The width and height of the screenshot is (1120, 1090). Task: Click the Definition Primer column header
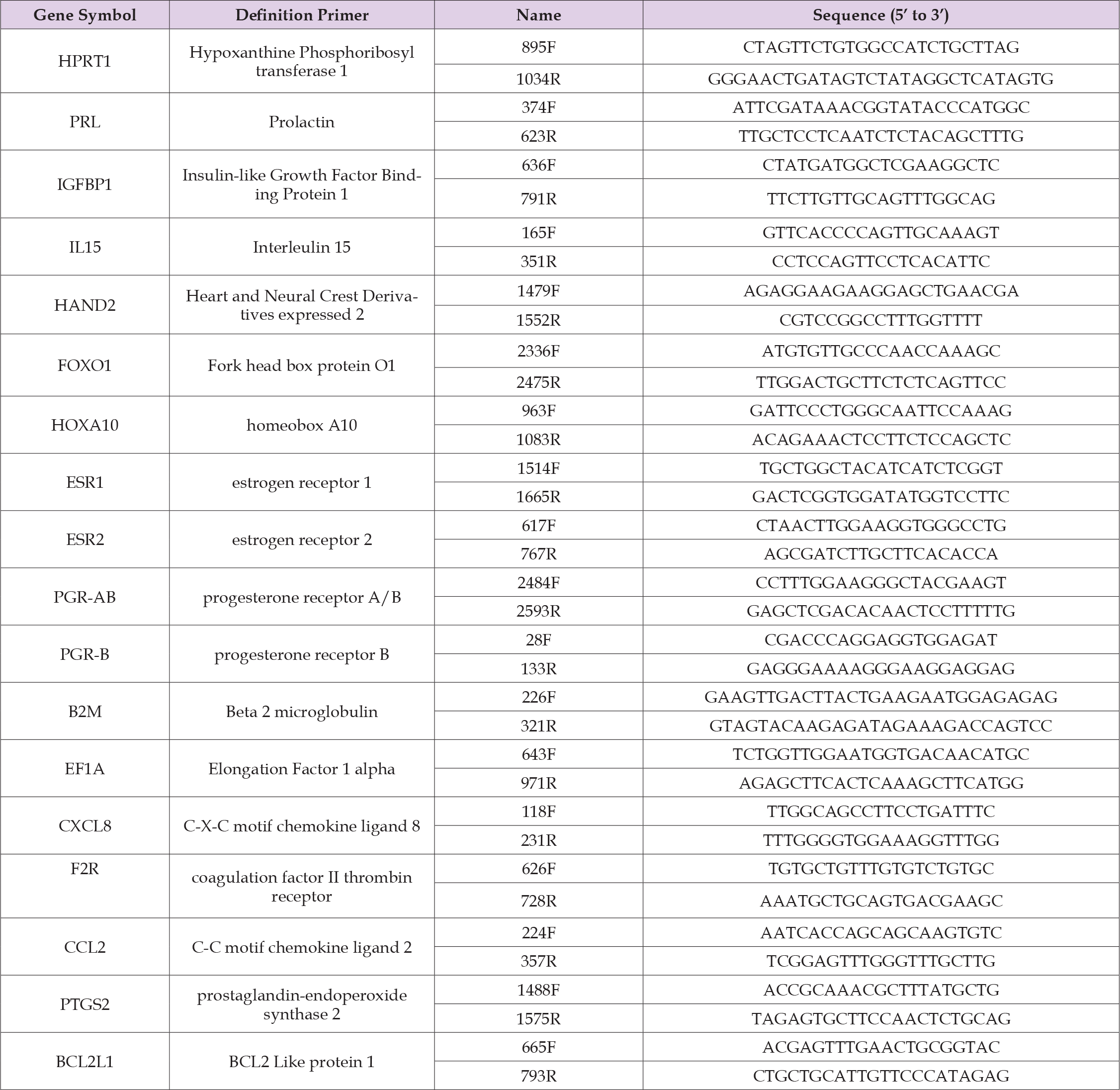click(302, 15)
